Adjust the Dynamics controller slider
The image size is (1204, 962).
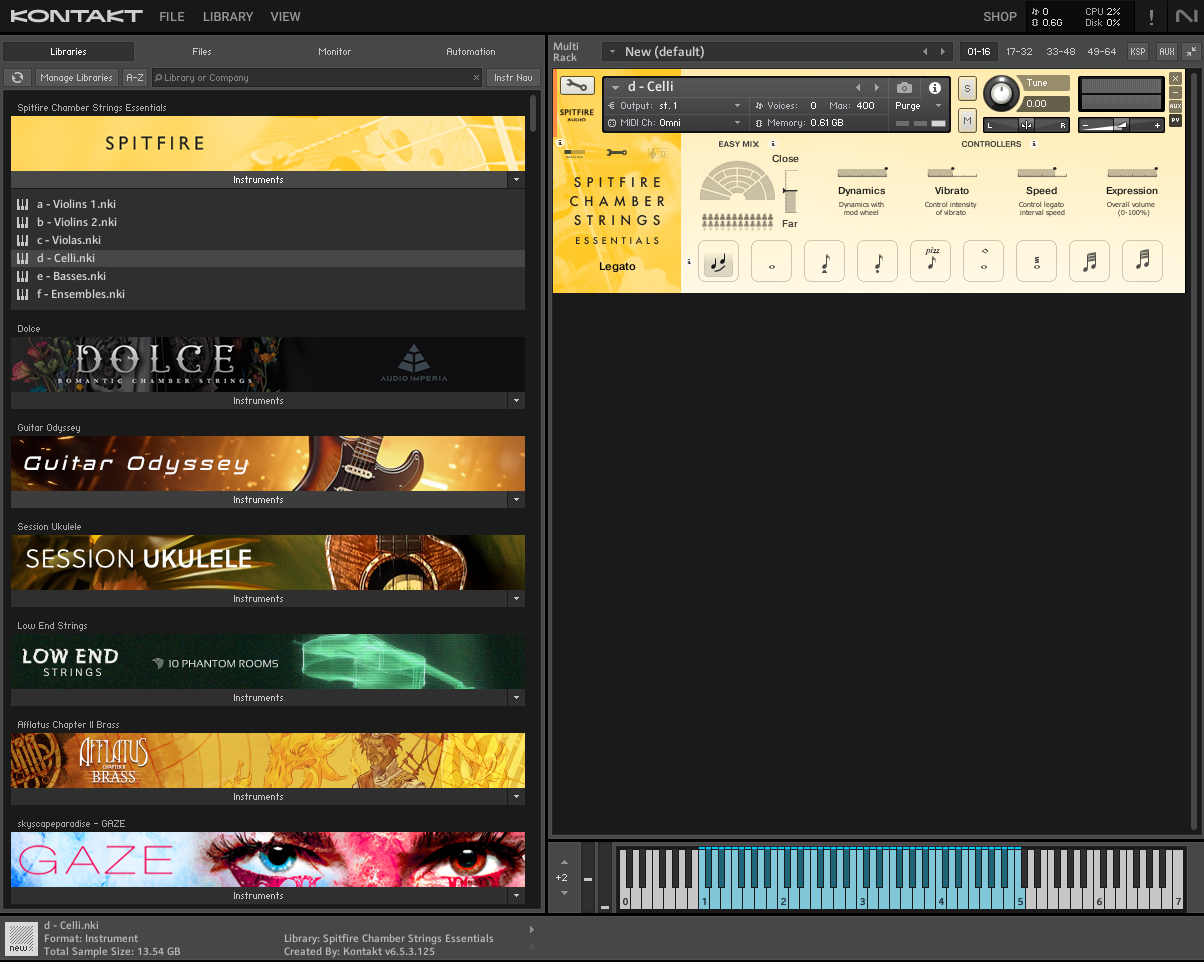tap(862, 172)
